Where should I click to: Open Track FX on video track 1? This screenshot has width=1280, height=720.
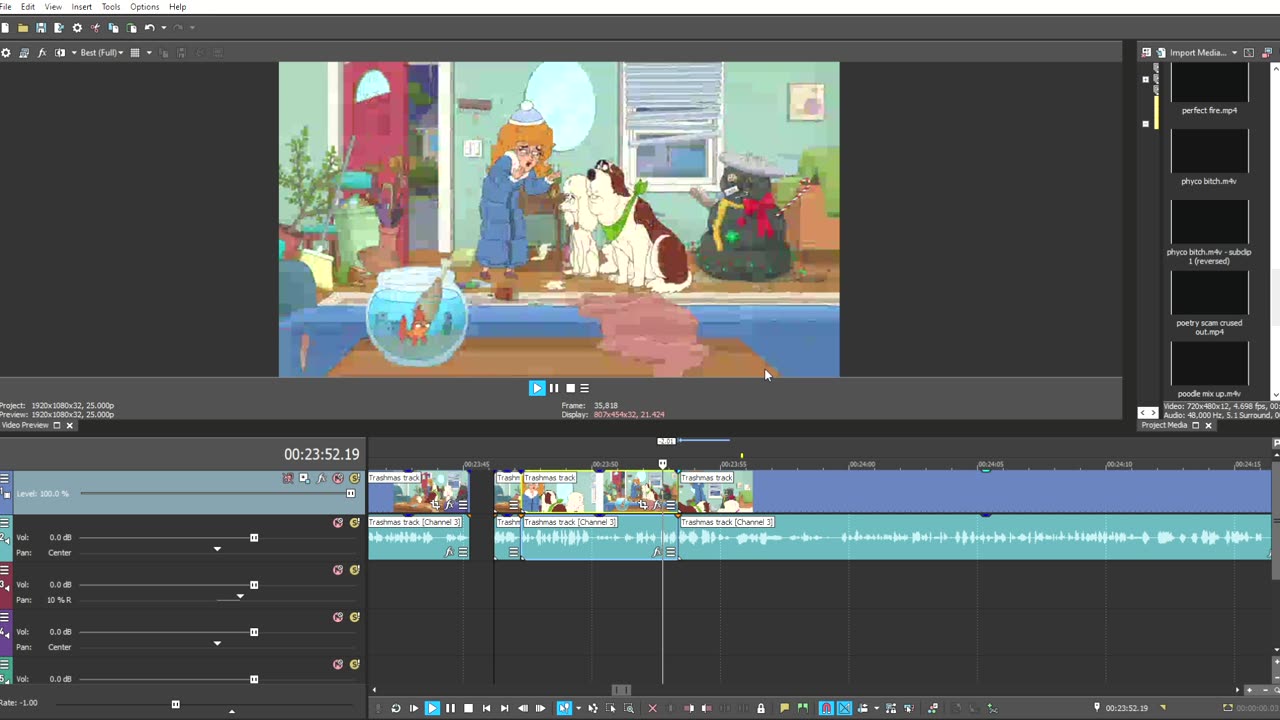(x=321, y=479)
